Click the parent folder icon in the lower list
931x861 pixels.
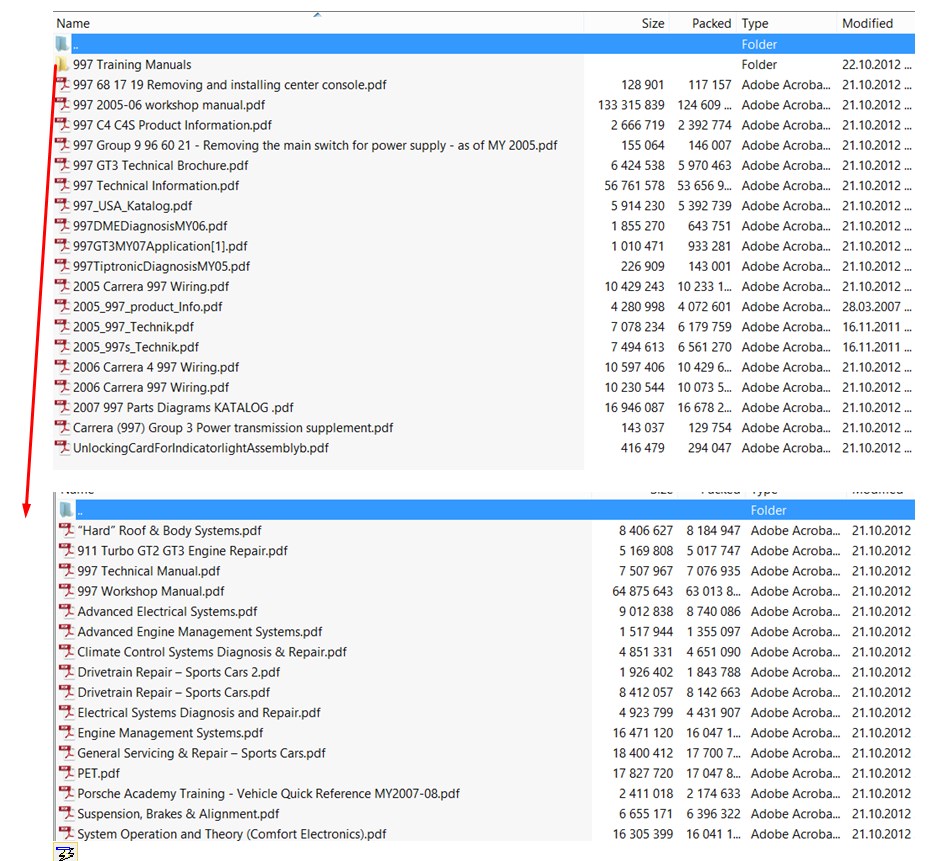click(66, 510)
